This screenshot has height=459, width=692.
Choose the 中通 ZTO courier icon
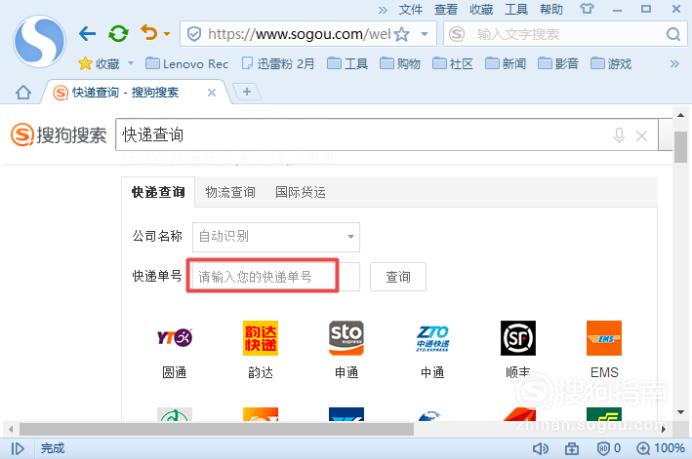(x=432, y=338)
